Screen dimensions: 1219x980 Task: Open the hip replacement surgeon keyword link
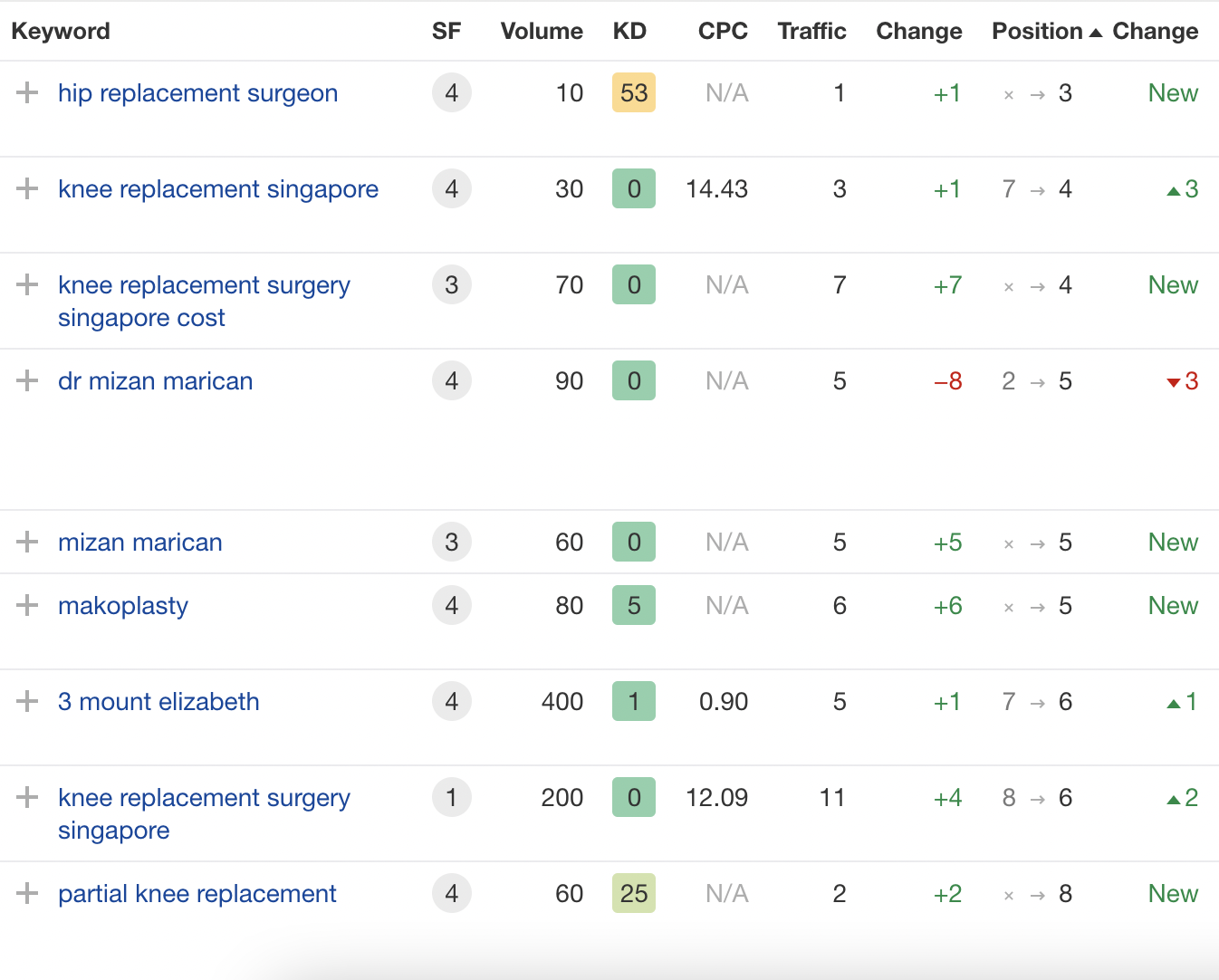click(x=197, y=92)
